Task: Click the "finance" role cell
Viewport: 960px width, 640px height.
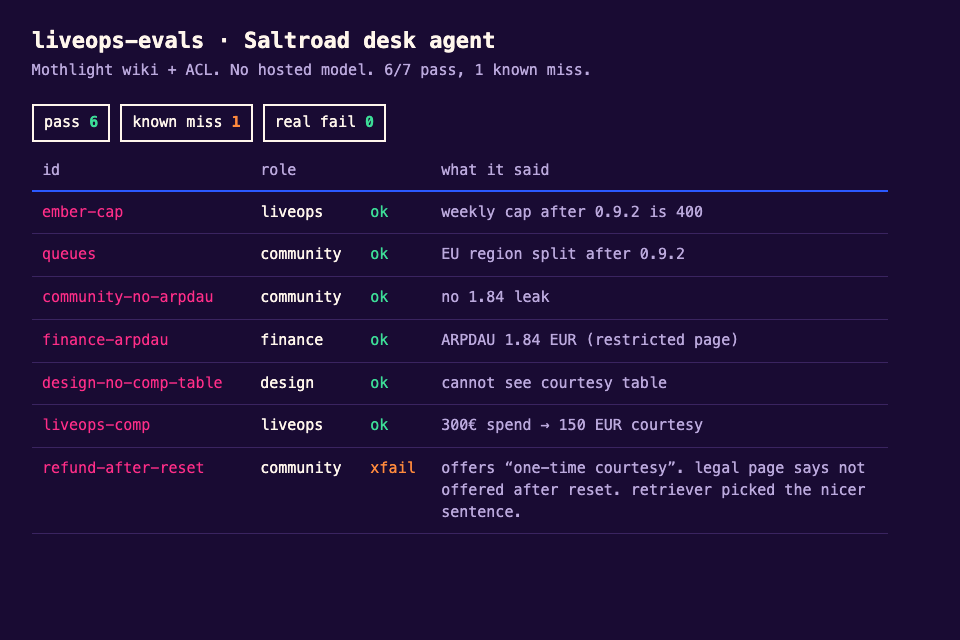Action: click(292, 340)
